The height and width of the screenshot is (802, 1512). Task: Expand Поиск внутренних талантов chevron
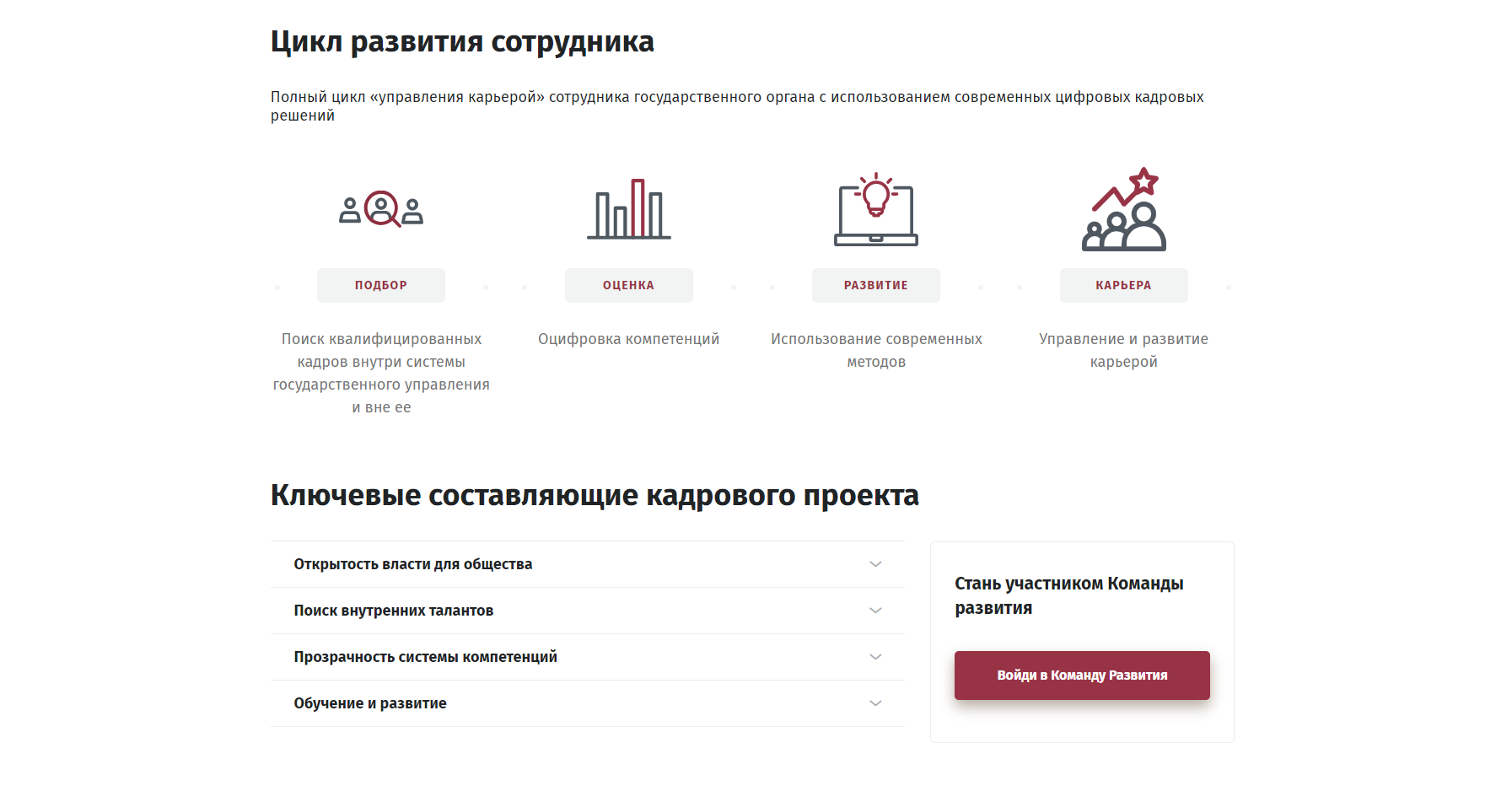coord(875,611)
